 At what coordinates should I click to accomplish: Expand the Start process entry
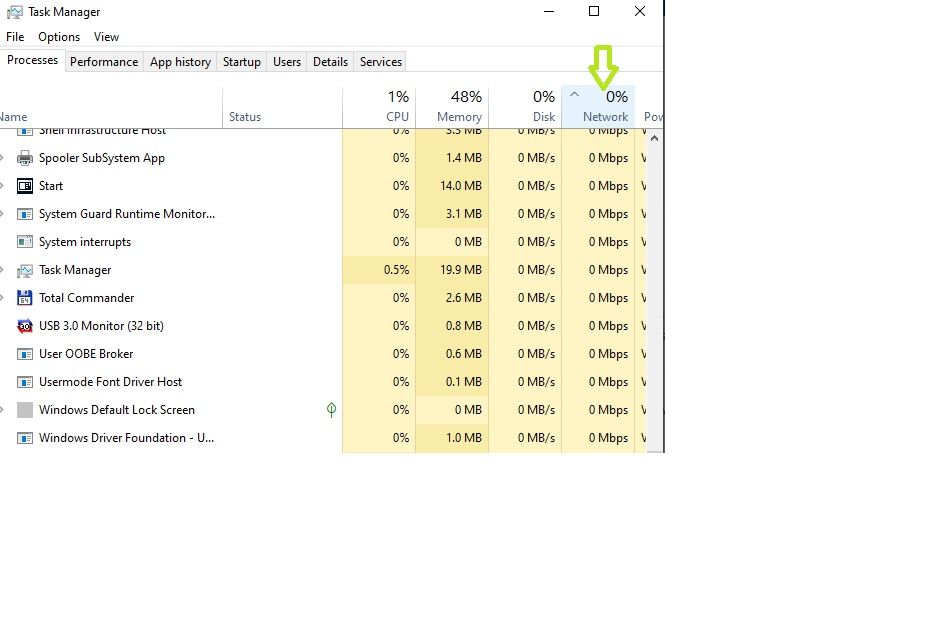pyautogui.click(x=2, y=186)
